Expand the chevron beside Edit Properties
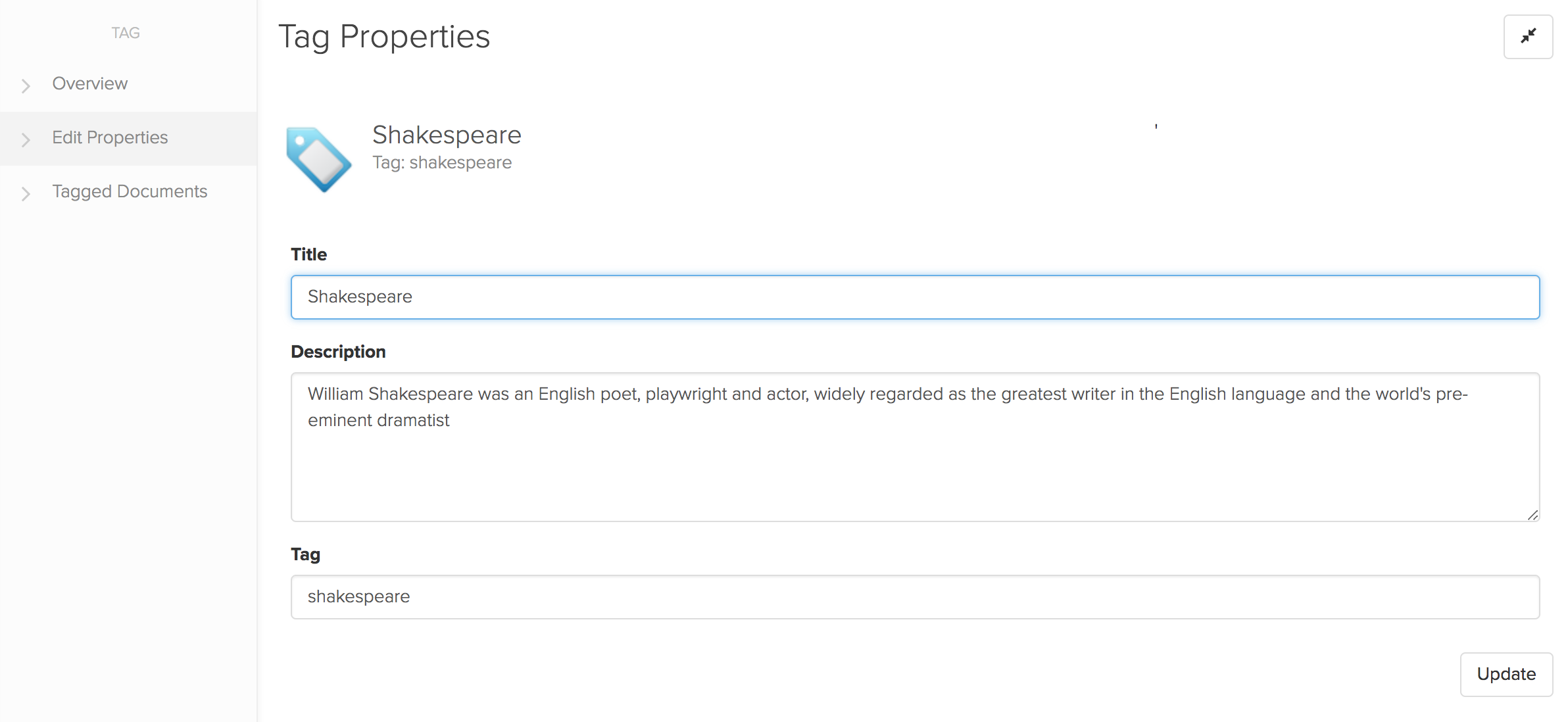 tap(26, 139)
